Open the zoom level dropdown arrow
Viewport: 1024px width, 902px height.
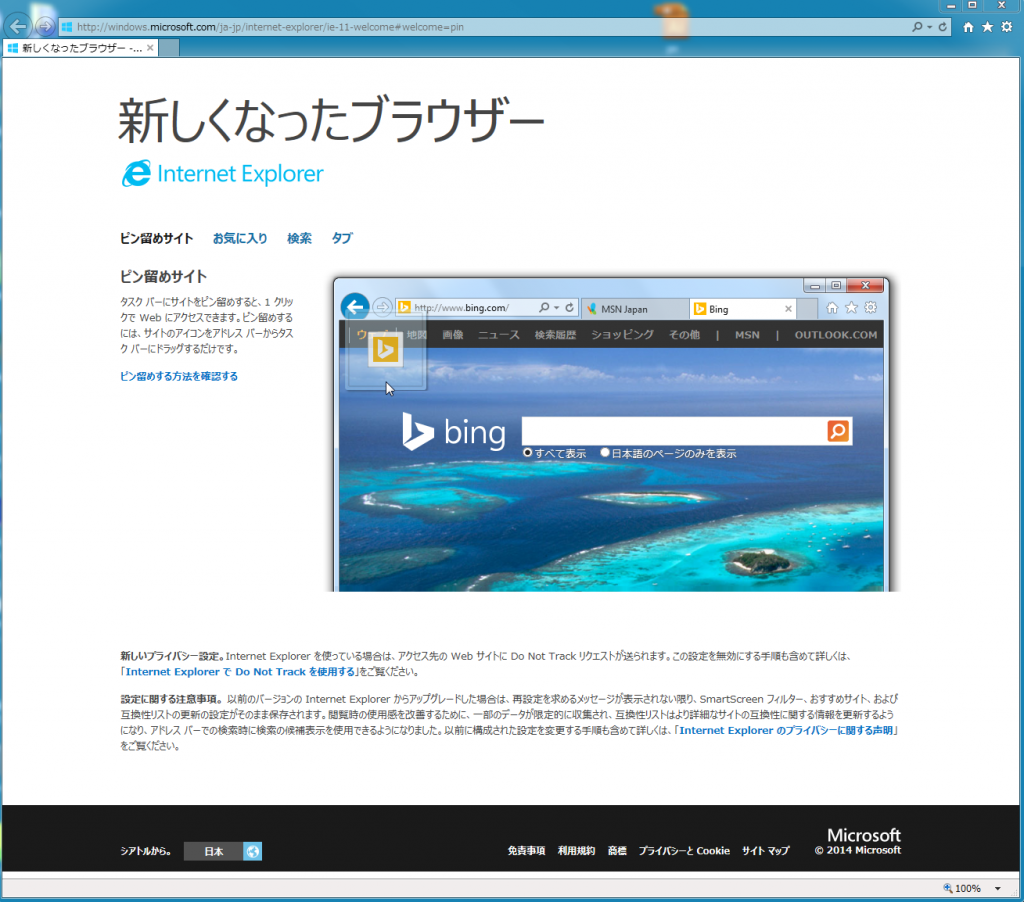pyautogui.click(x=997, y=888)
